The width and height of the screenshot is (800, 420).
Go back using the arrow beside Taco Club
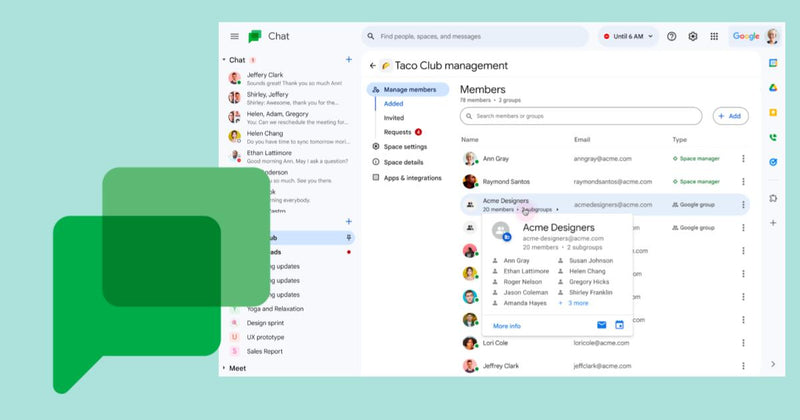click(x=372, y=65)
